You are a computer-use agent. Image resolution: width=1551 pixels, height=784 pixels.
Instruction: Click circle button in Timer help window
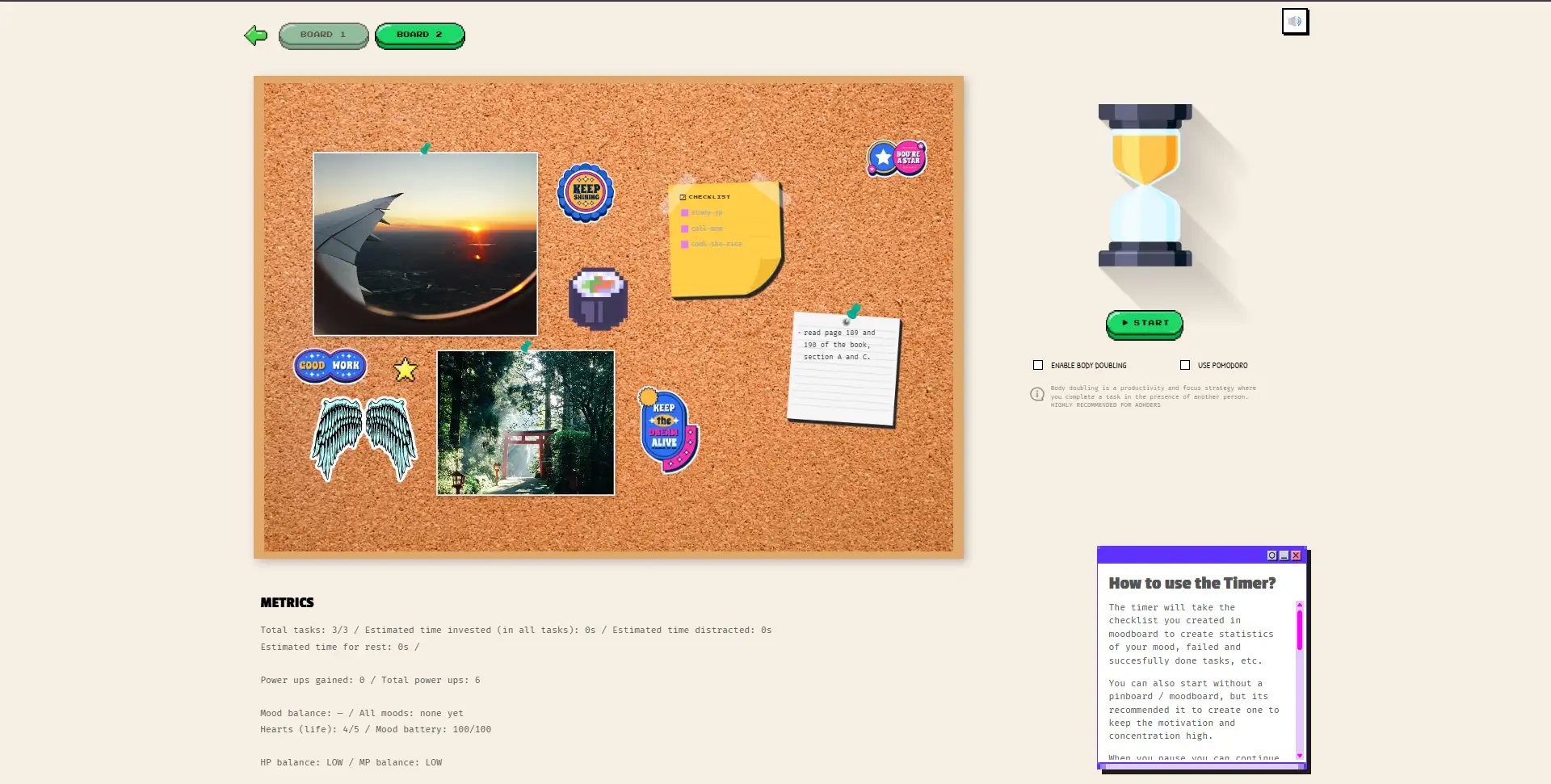pos(1272,556)
